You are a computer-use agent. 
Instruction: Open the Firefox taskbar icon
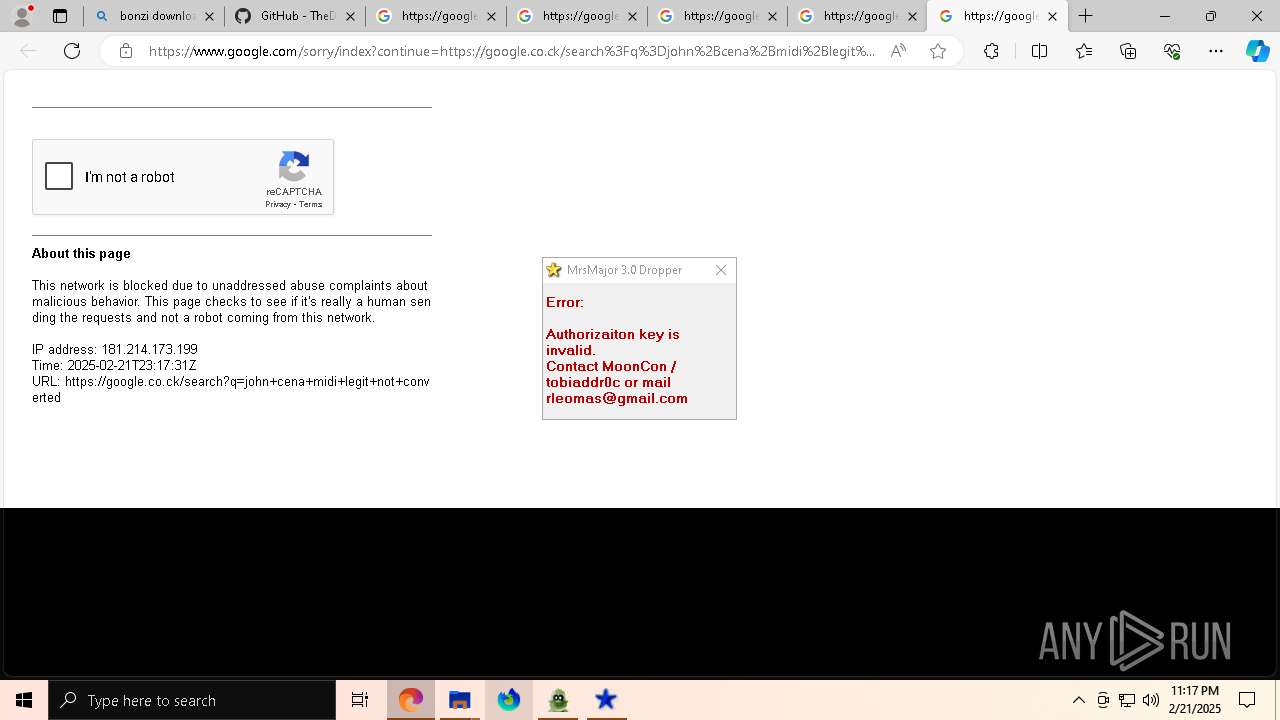[x=508, y=700]
